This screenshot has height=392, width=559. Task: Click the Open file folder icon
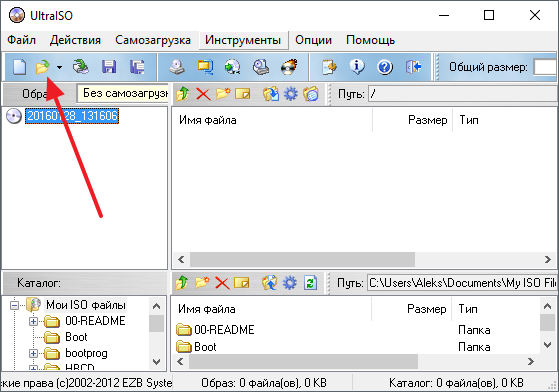click(x=43, y=67)
